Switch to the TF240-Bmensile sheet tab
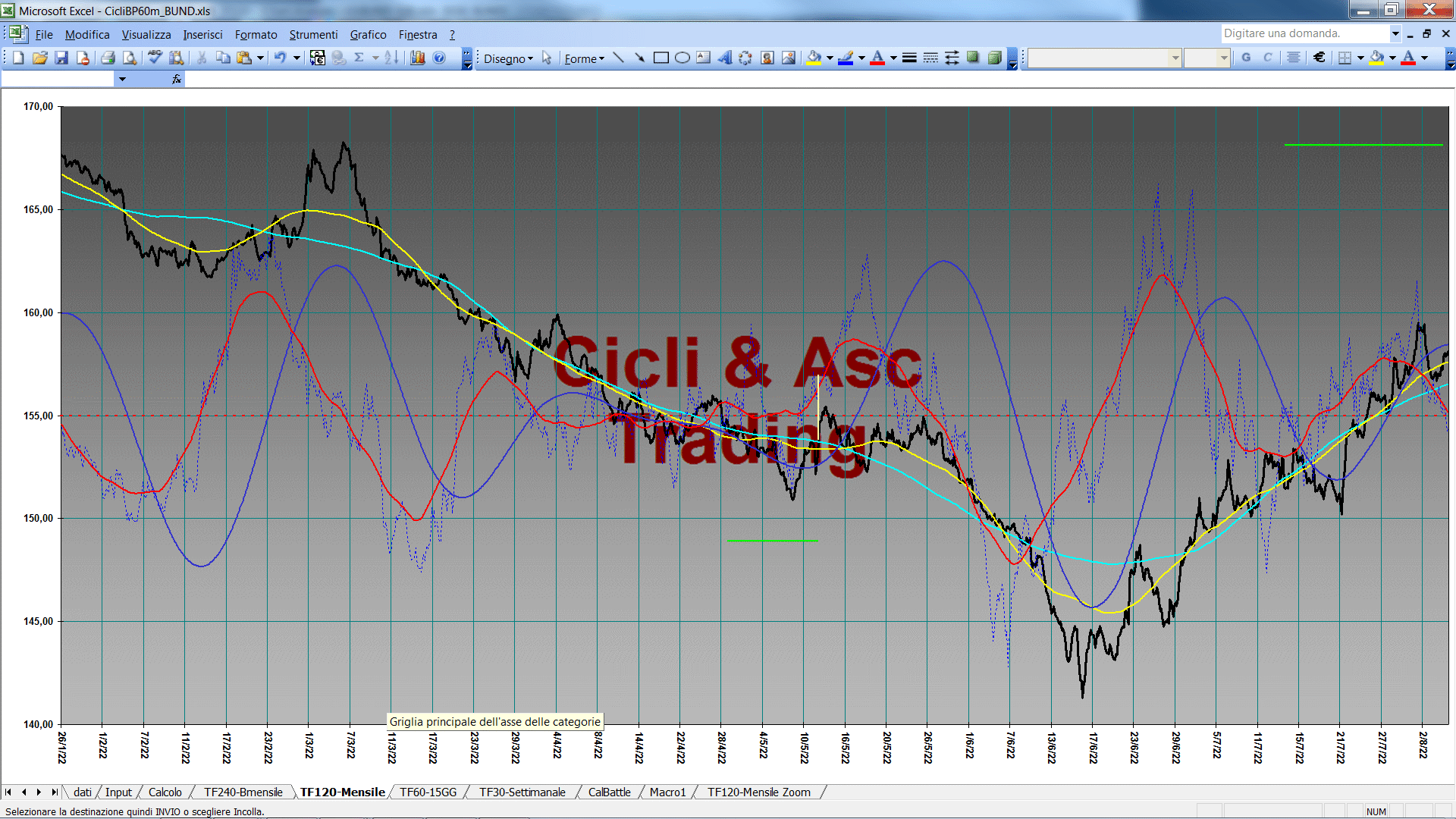Image resolution: width=1456 pixels, height=819 pixels. pos(243,792)
